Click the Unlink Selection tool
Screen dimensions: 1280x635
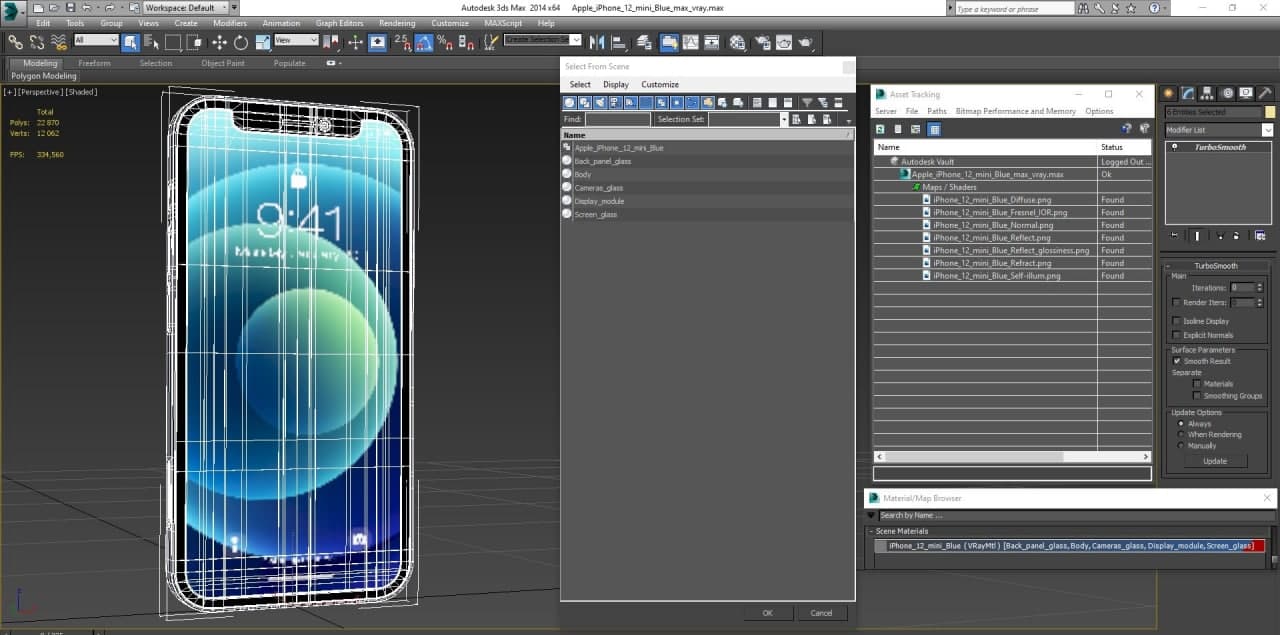[x=37, y=42]
